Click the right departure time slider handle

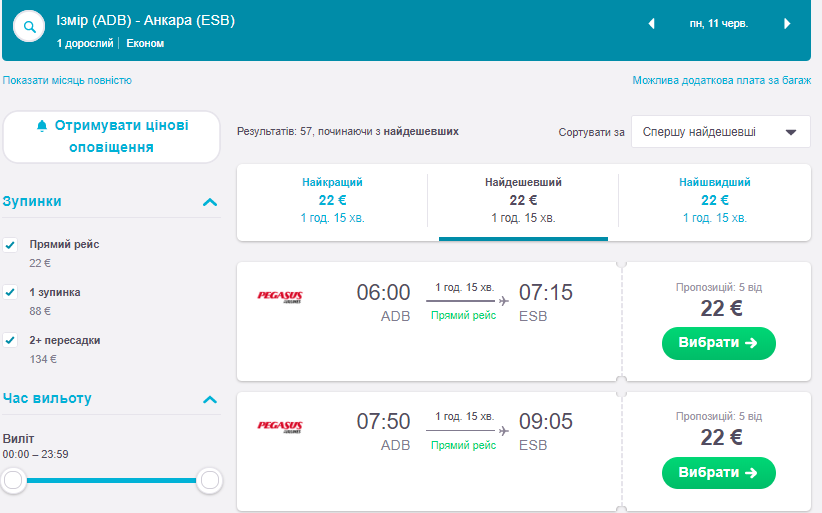210,481
